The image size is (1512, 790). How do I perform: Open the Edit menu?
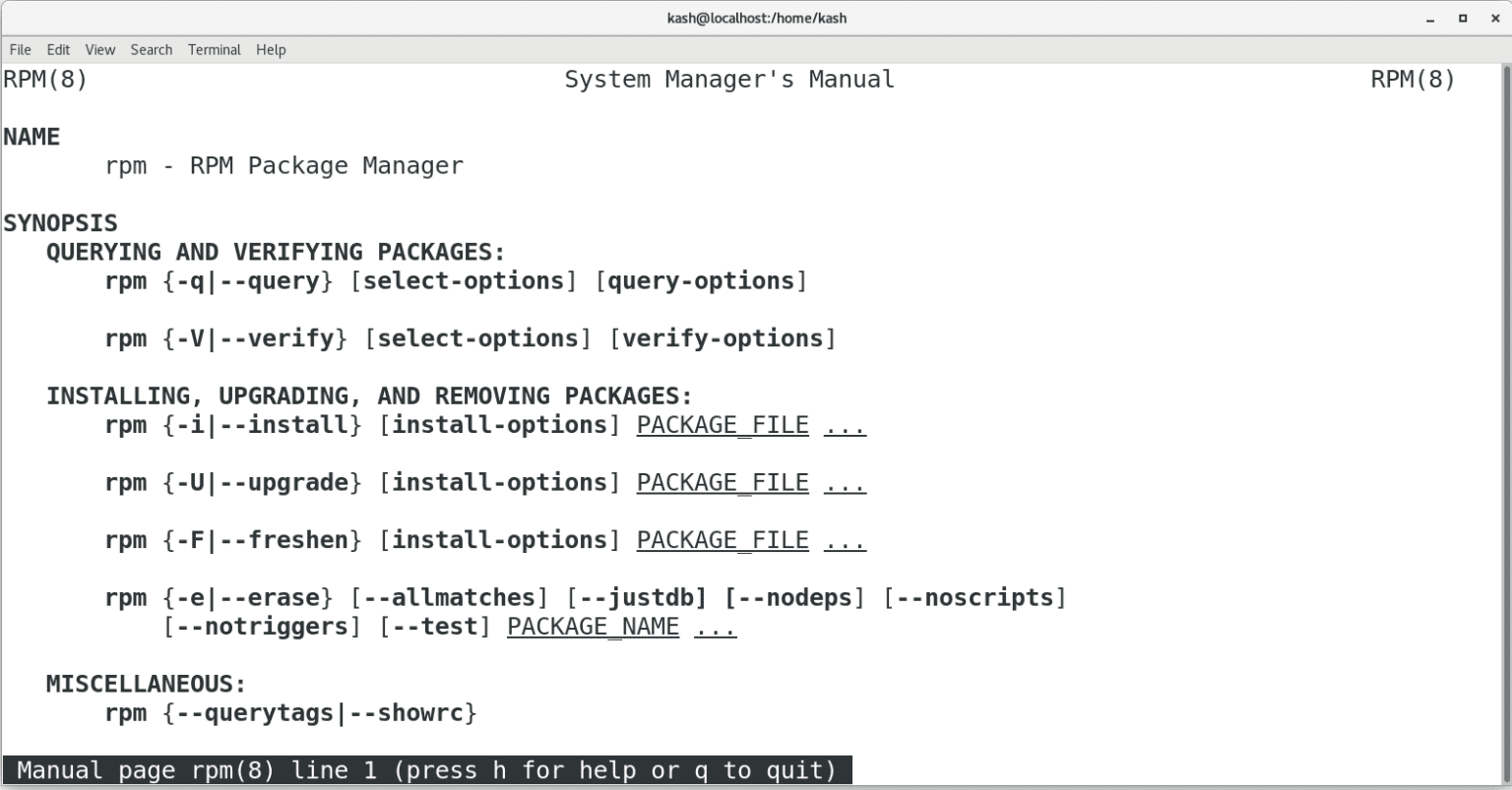pyautogui.click(x=58, y=49)
